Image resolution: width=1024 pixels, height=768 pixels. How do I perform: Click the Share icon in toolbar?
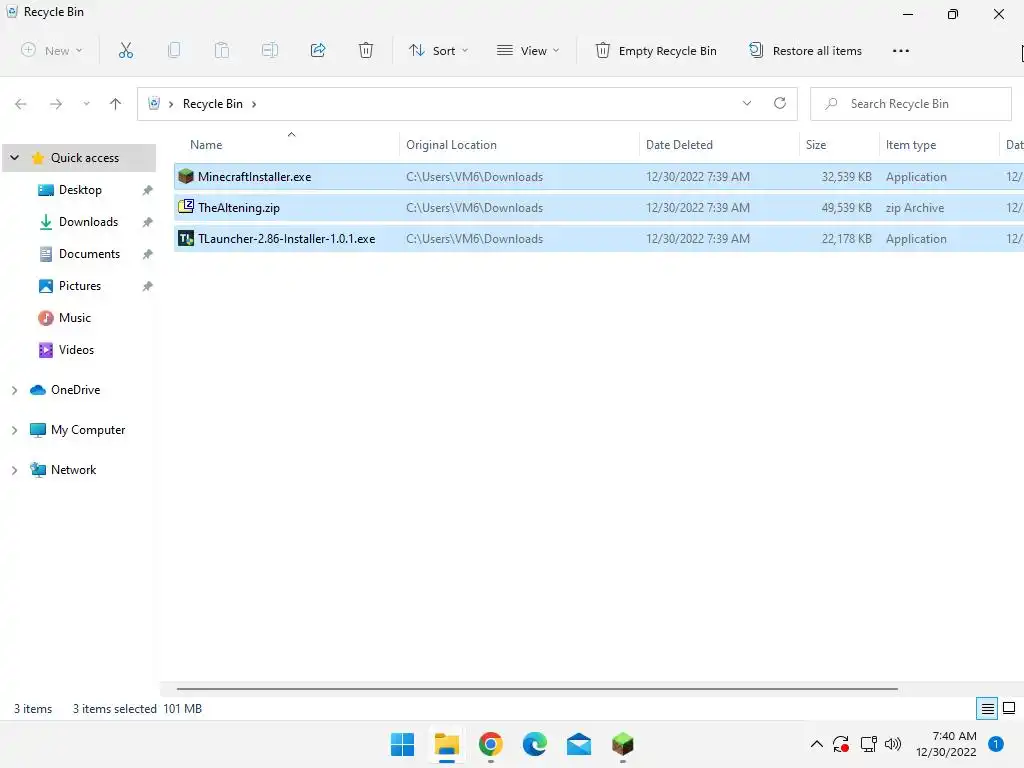coord(318,50)
